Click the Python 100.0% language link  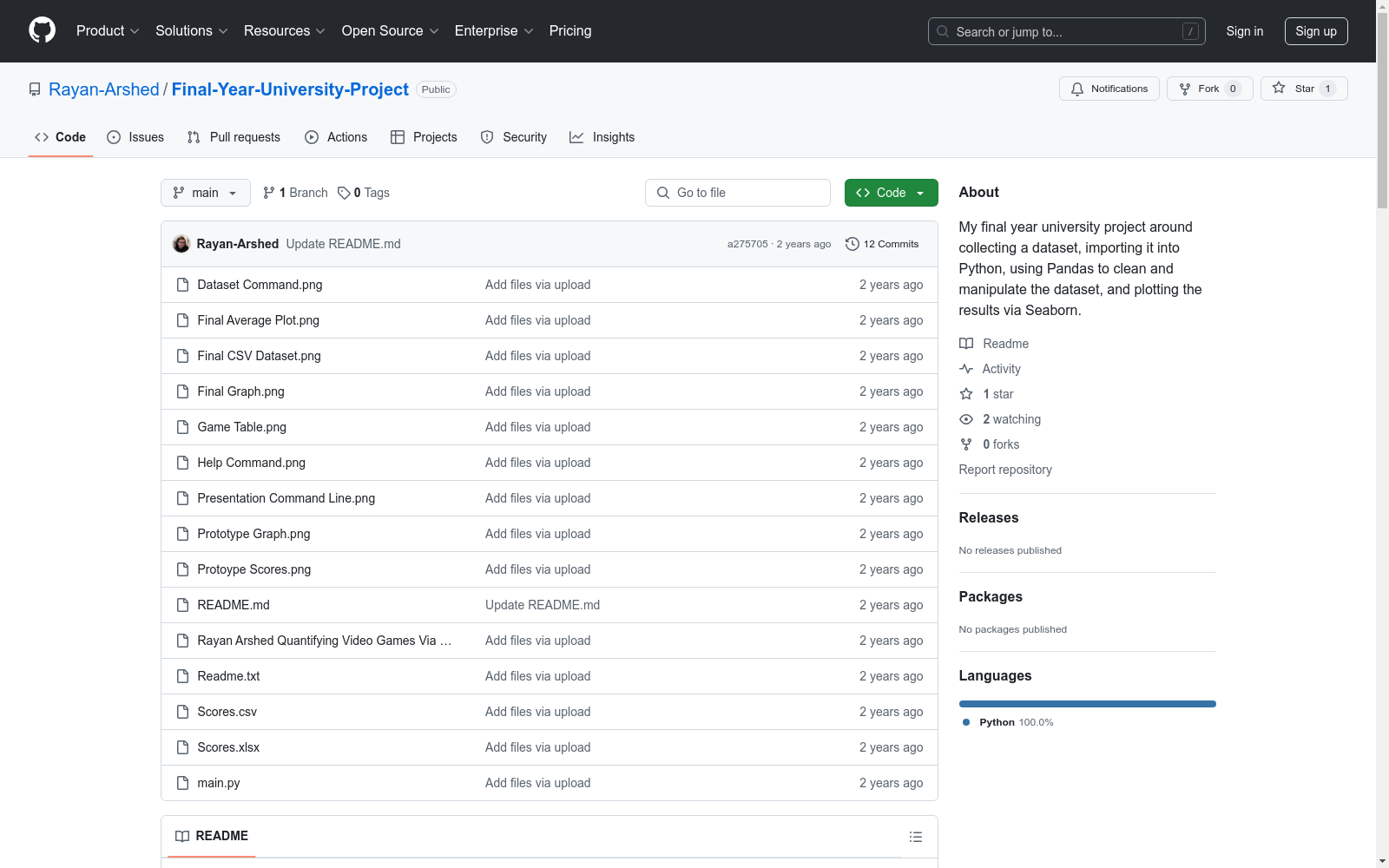pyautogui.click(x=1008, y=722)
